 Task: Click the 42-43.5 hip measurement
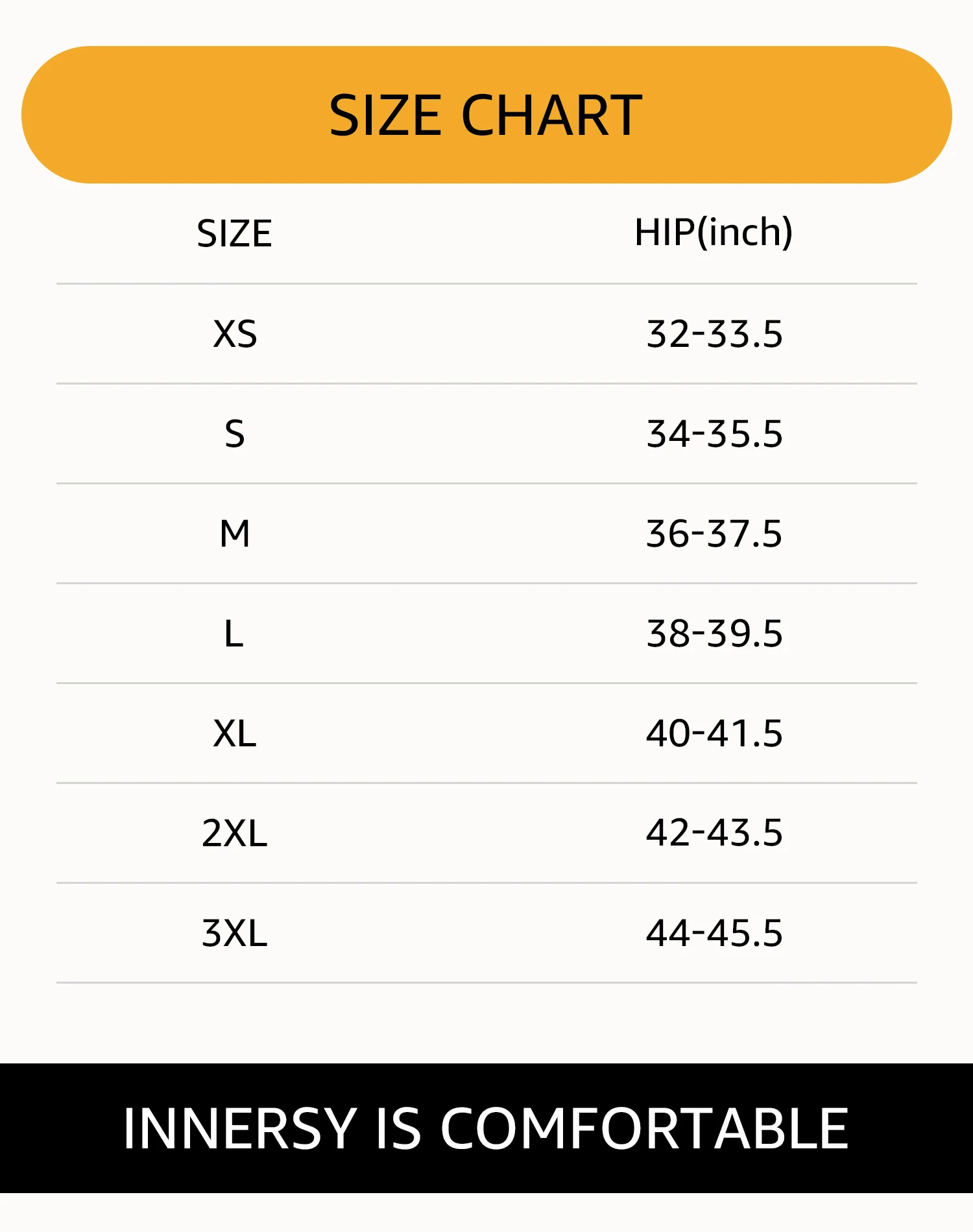[x=714, y=833]
